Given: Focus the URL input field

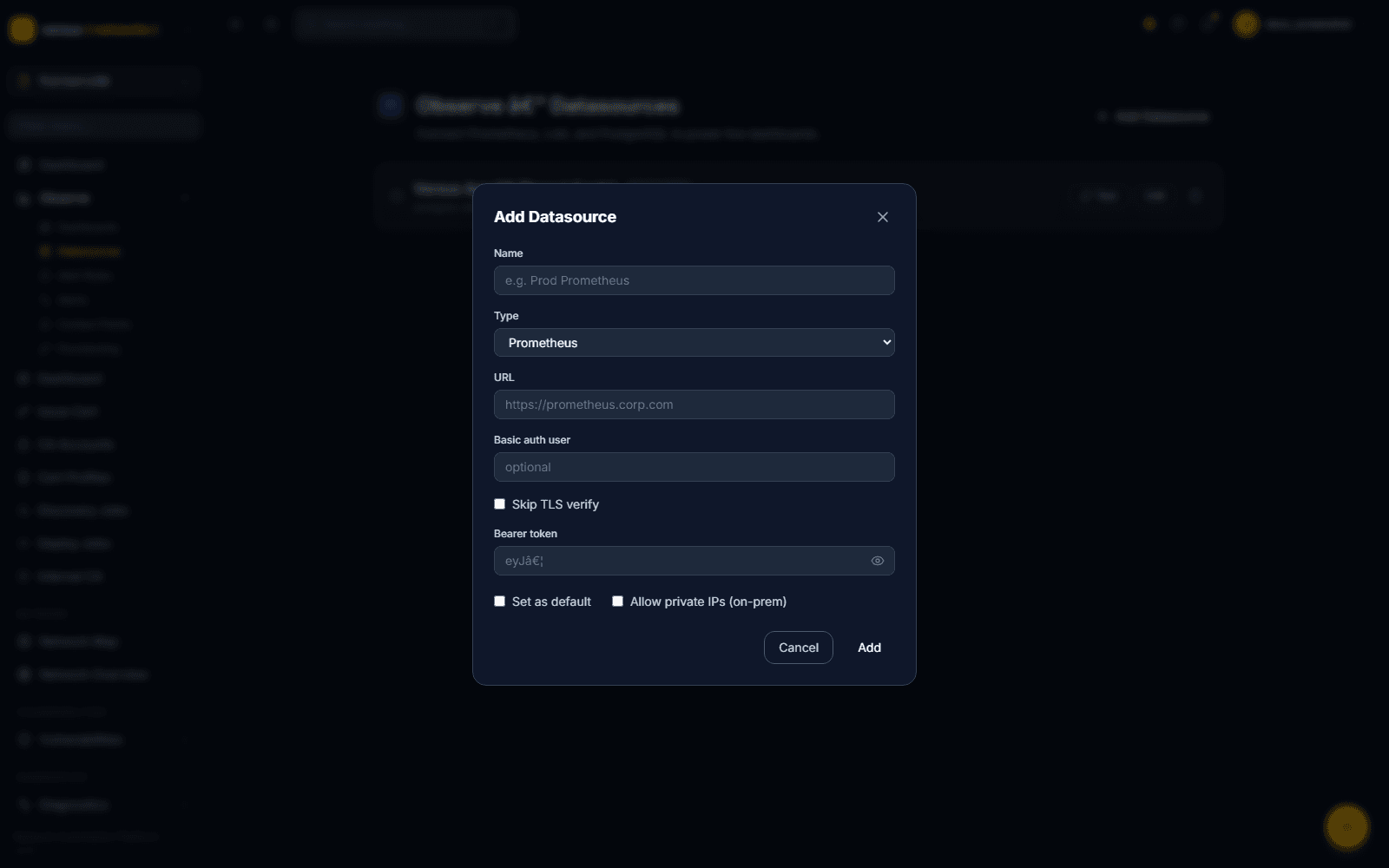Looking at the screenshot, I should point(694,404).
